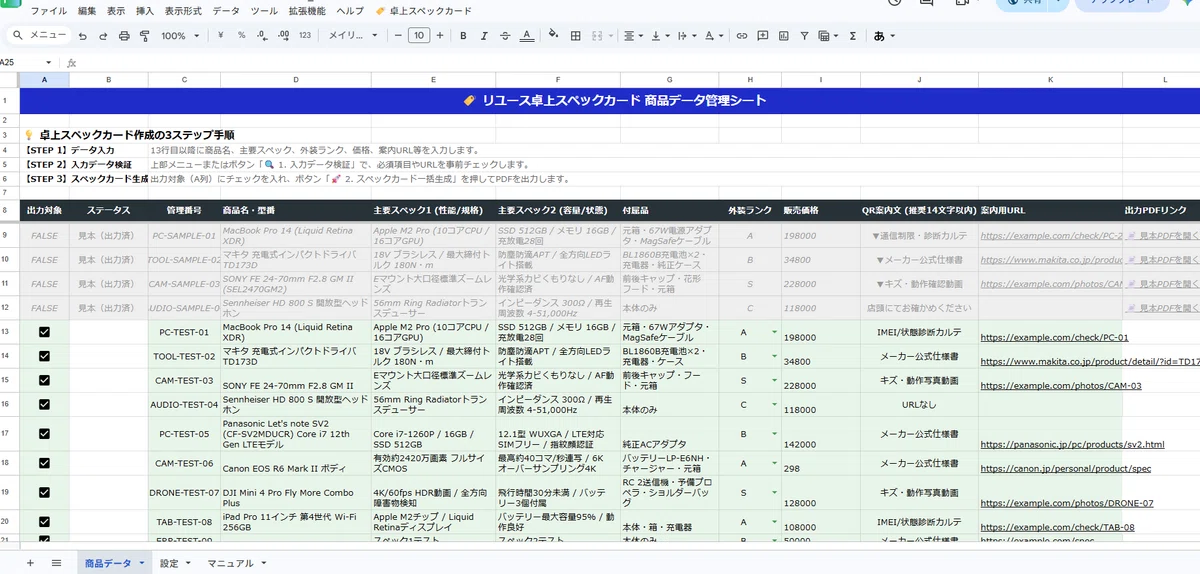The image size is (1200, 574).
Task: Click the メニュー search box
Action: tap(39, 35)
